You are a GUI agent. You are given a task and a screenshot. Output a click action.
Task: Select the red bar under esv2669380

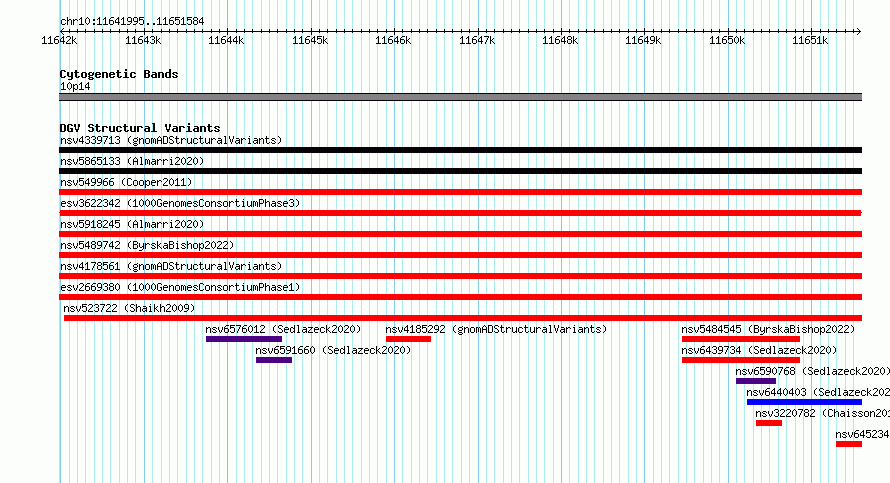pos(460,297)
